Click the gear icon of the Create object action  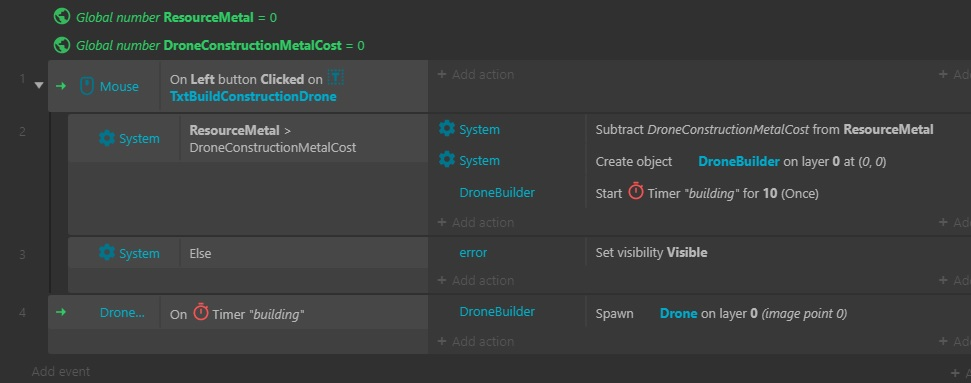click(x=446, y=160)
